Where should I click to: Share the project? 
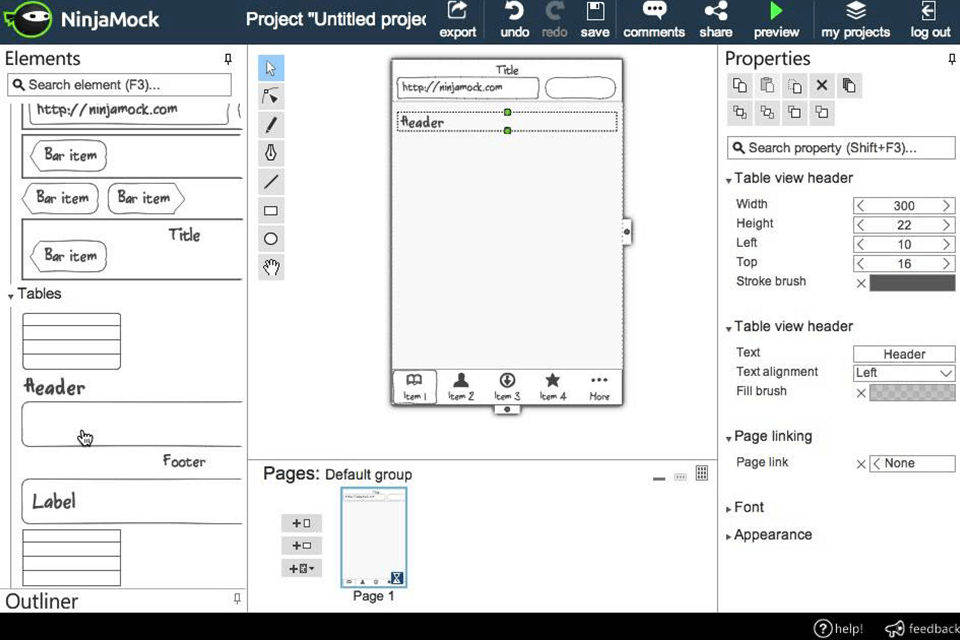click(x=716, y=20)
